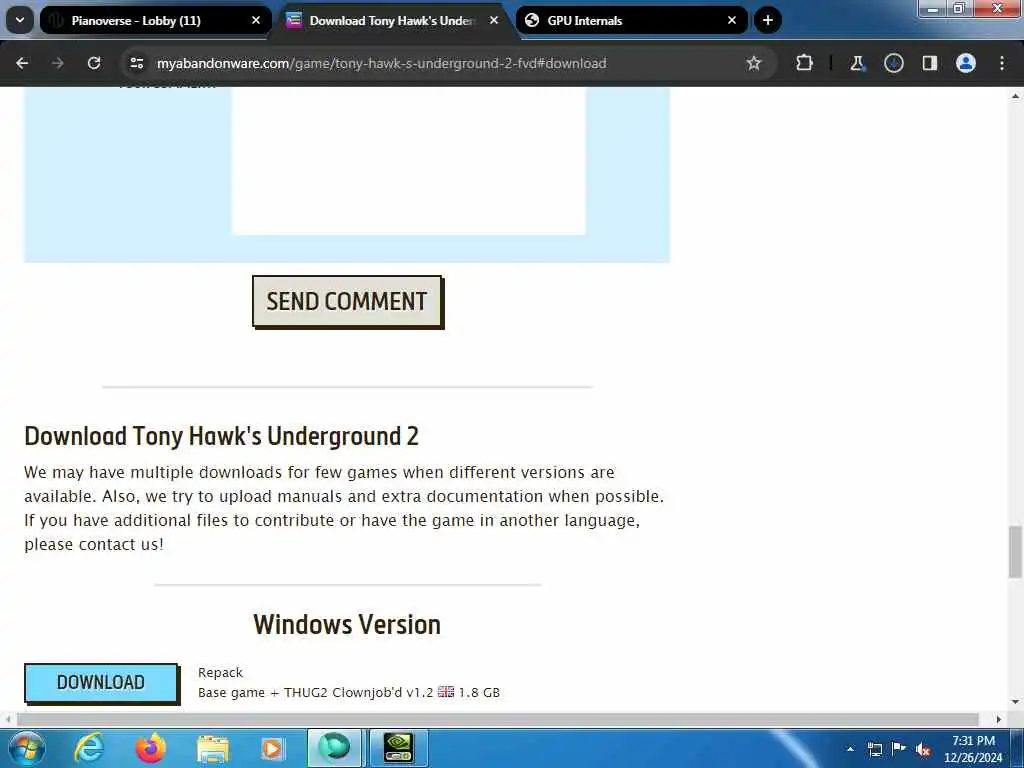Open Chrome Labs flask icon
1024x768 pixels.
click(x=857, y=63)
